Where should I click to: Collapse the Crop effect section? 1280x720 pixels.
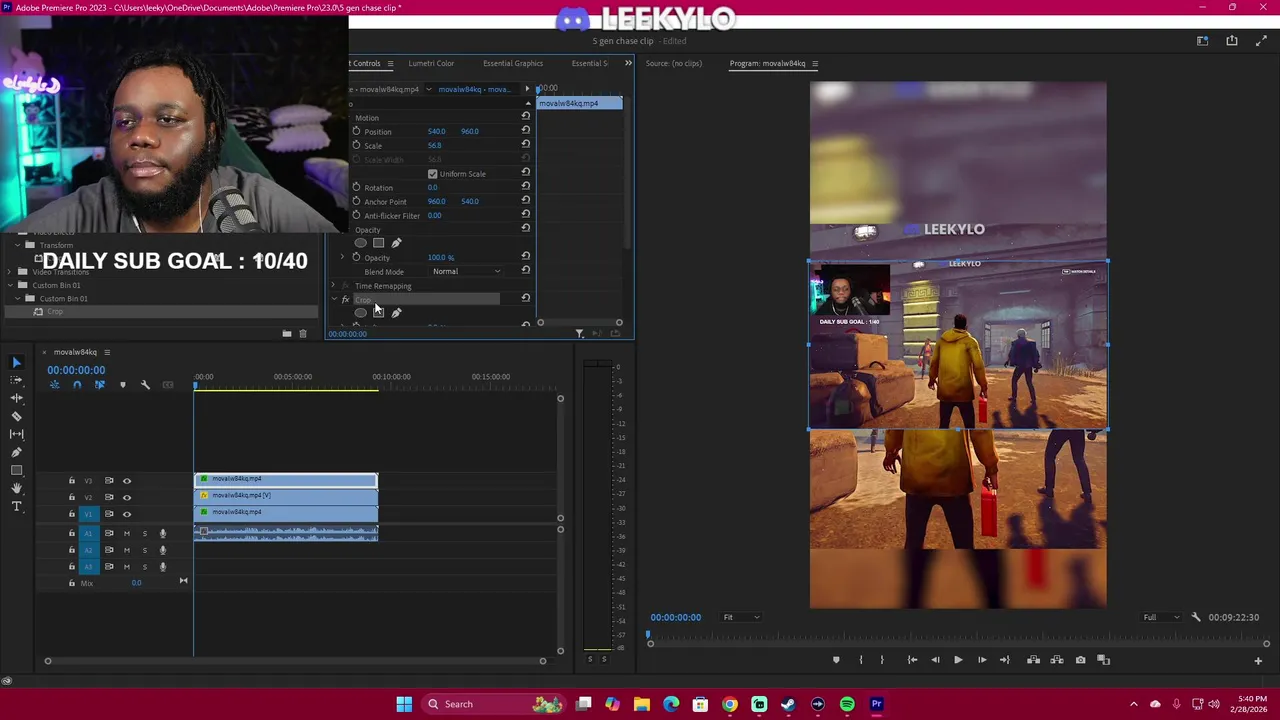coord(333,299)
